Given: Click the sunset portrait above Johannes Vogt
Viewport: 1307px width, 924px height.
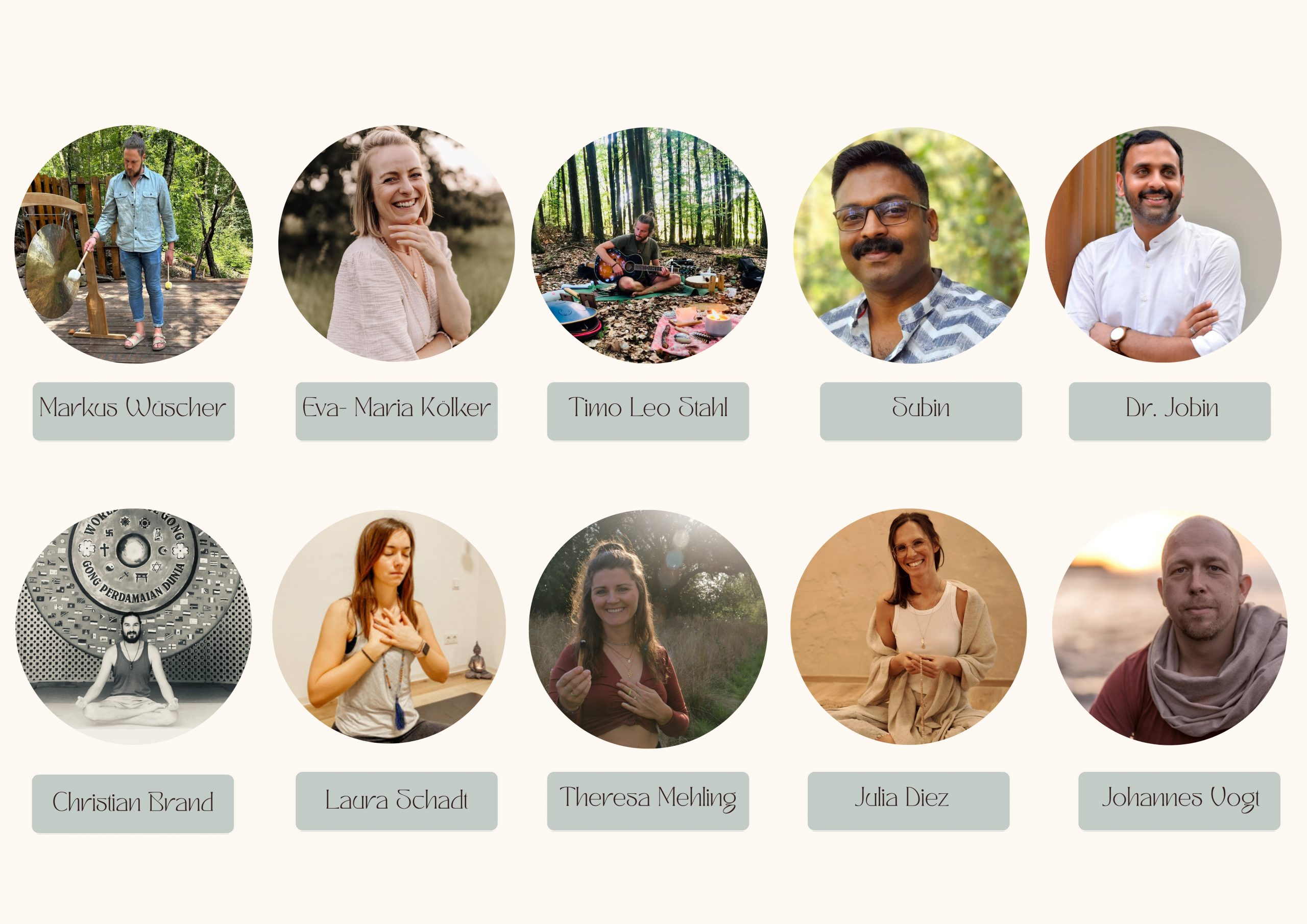Looking at the screenshot, I should (1169, 628).
